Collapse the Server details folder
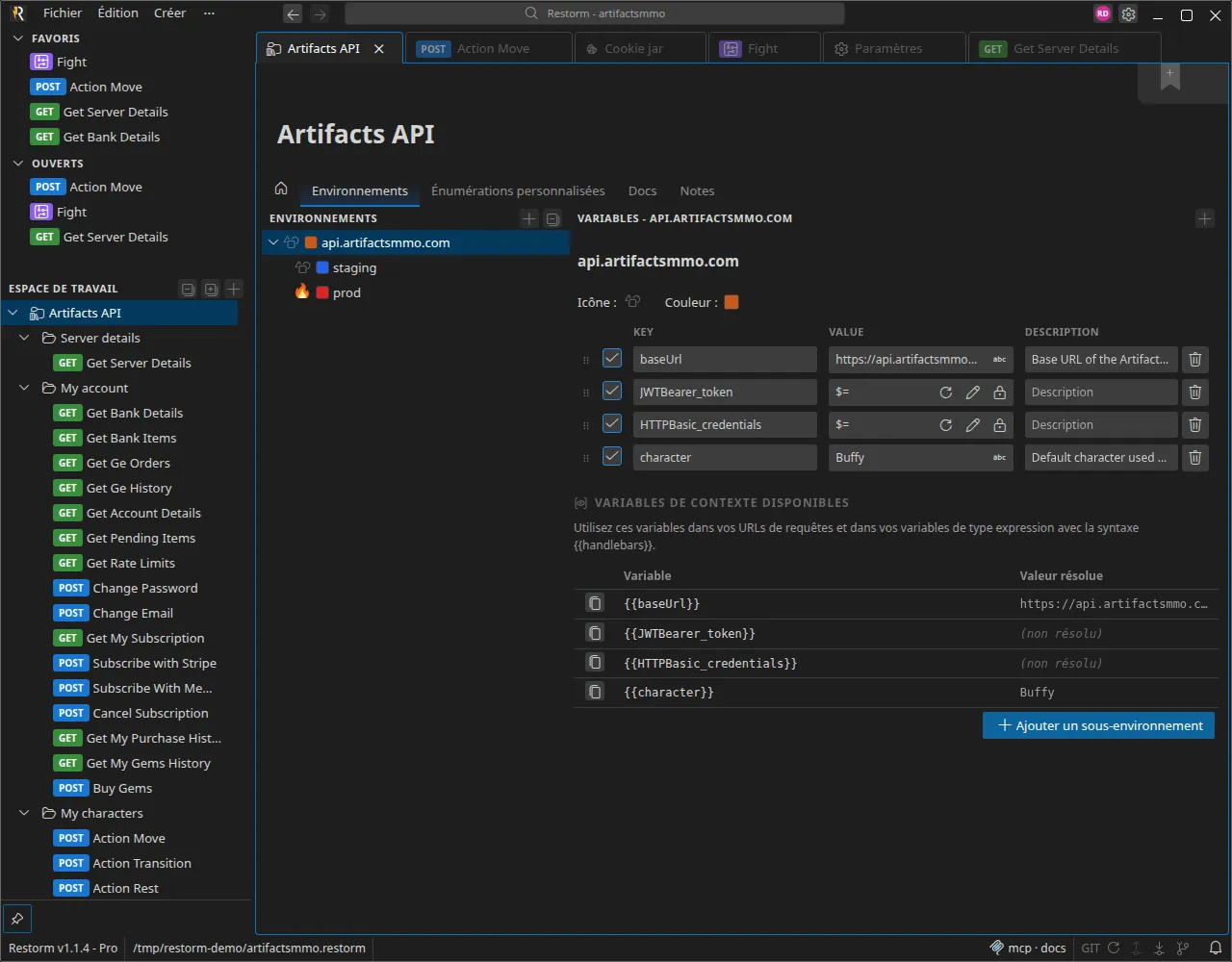The image size is (1232, 962). click(x=25, y=338)
